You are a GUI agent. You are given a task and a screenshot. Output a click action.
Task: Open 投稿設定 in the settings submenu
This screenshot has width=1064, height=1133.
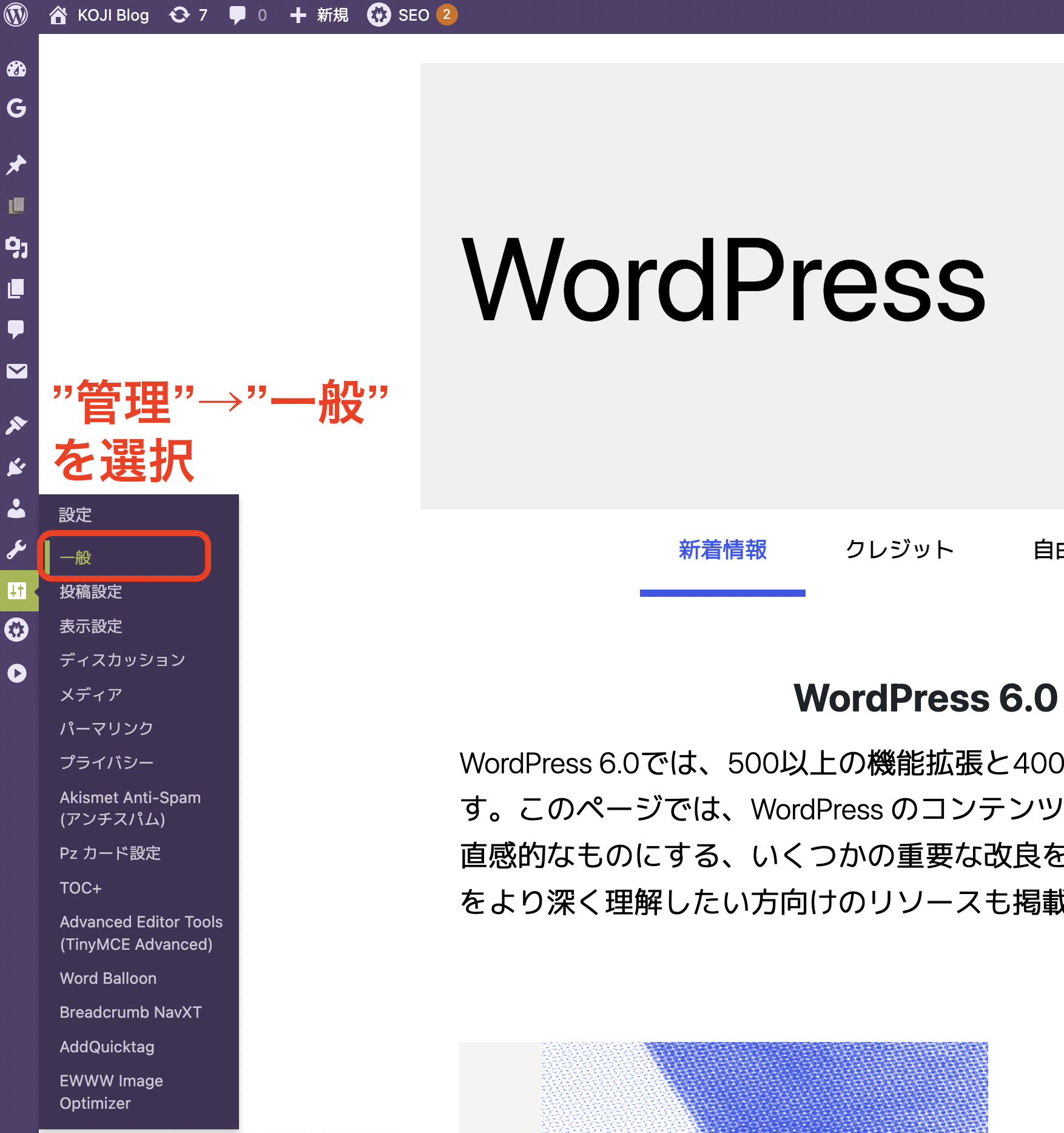coord(91,591)
